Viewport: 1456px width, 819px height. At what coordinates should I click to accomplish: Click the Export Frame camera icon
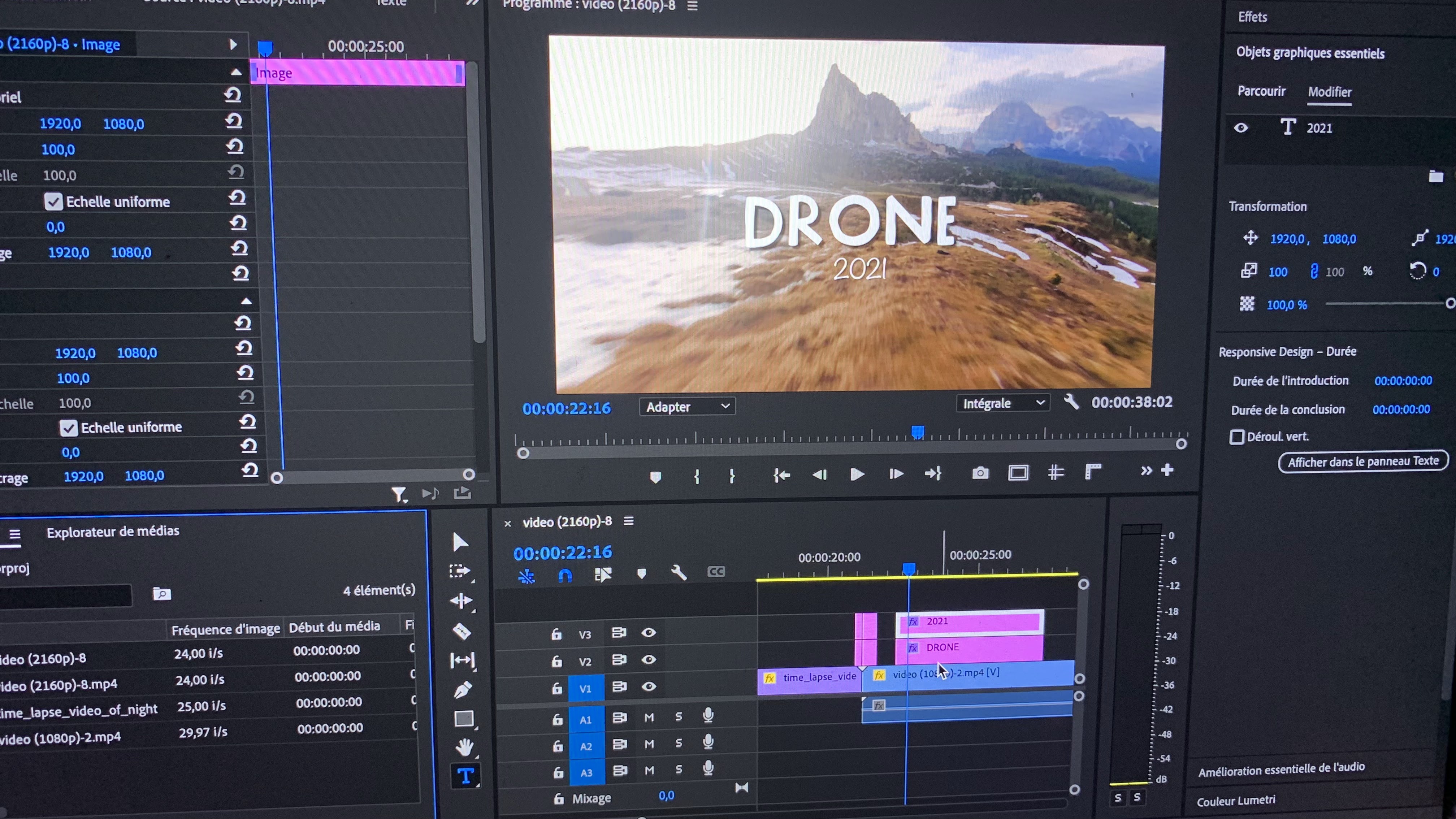pyautogui.click(x=980, y=473)
